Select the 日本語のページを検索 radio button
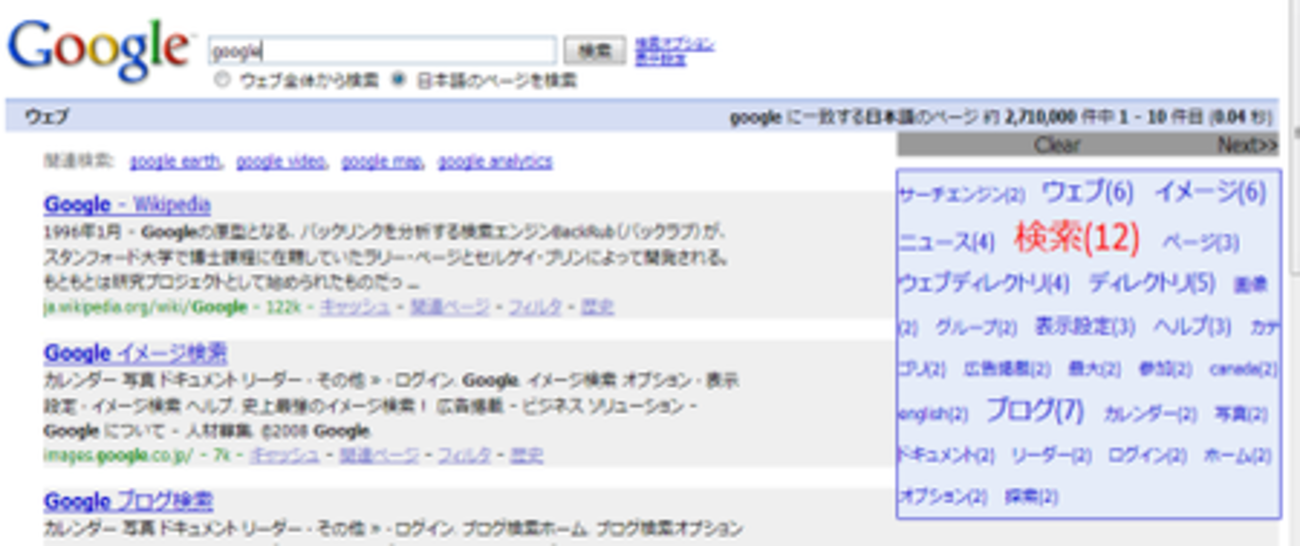This screenshot has height=546, width=1300. click(399, 79)
